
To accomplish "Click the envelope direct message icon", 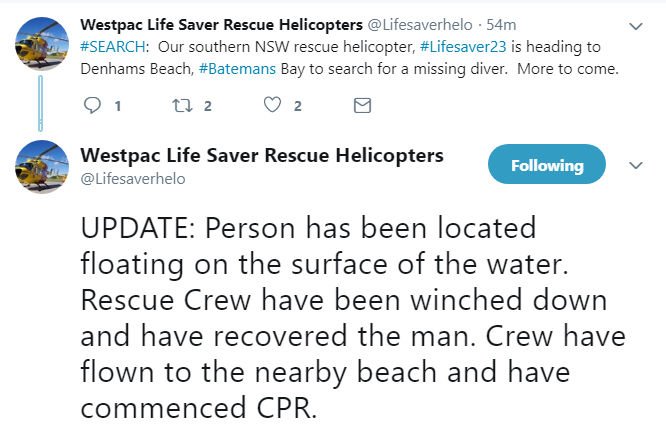I will click(x=363, y=105).
